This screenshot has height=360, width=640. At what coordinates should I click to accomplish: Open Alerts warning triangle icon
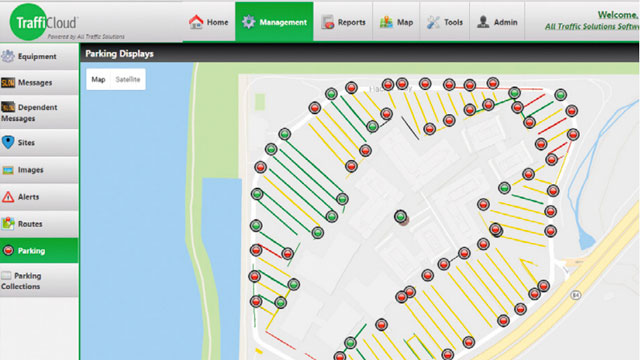(8, 197)
